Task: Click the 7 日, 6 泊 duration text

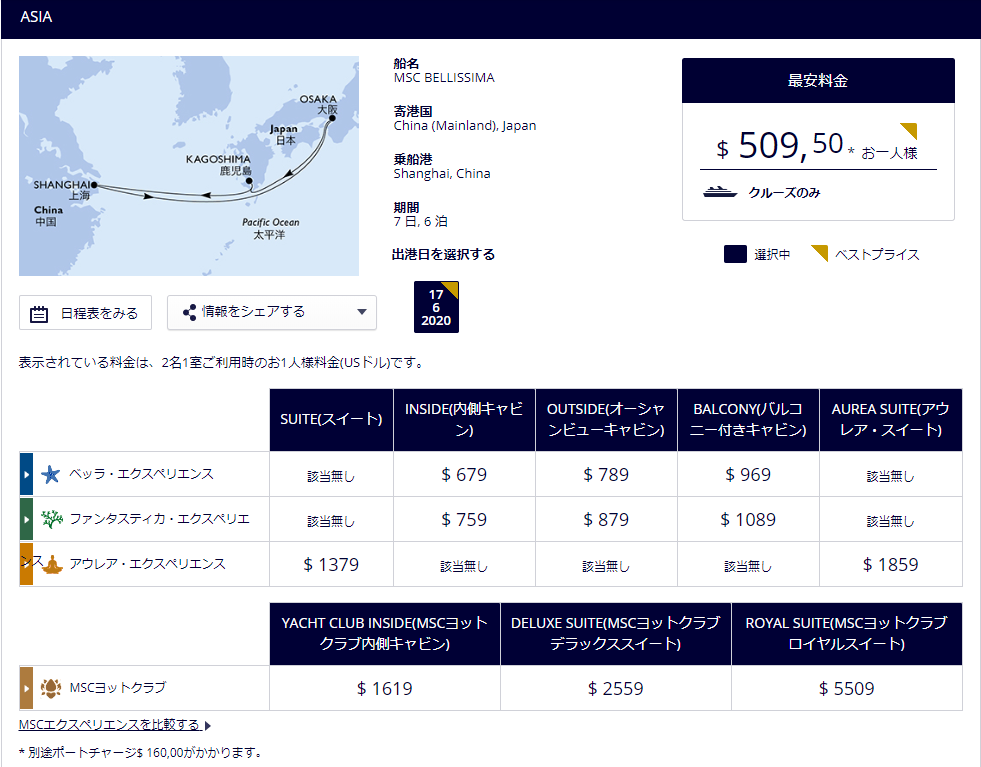Action: tap(420, 221)
